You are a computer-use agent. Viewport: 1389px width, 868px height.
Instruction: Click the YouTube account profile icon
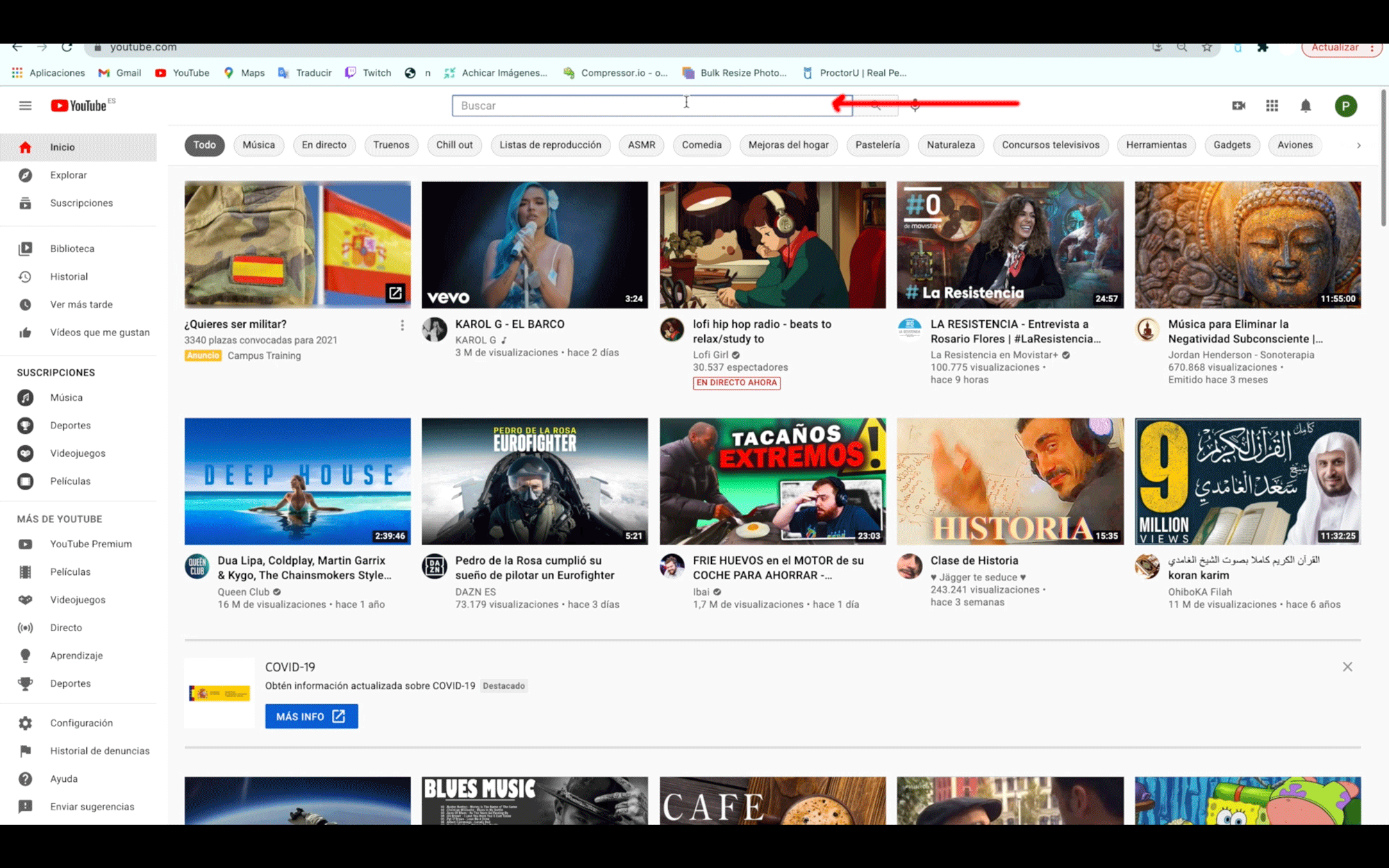pyautogui.click(x=1346, y=105)
